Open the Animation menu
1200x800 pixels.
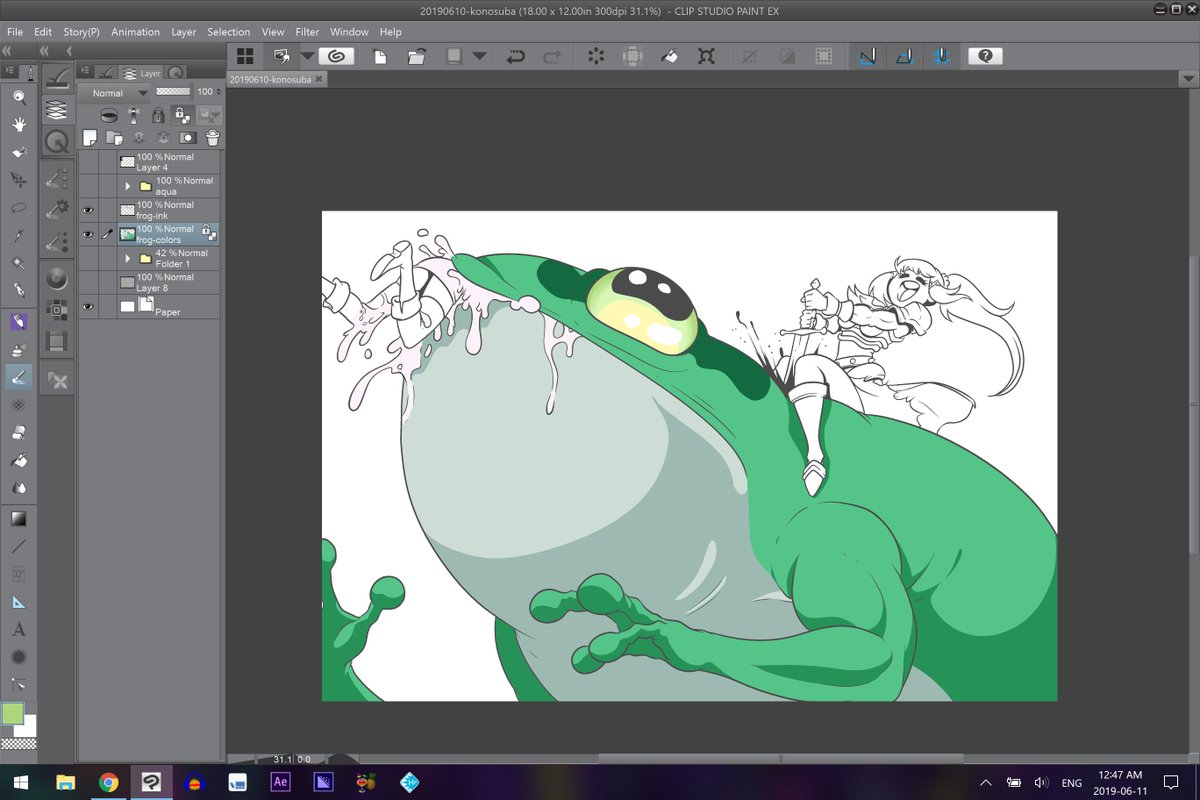pyautogui.click(x=135, y=32)
